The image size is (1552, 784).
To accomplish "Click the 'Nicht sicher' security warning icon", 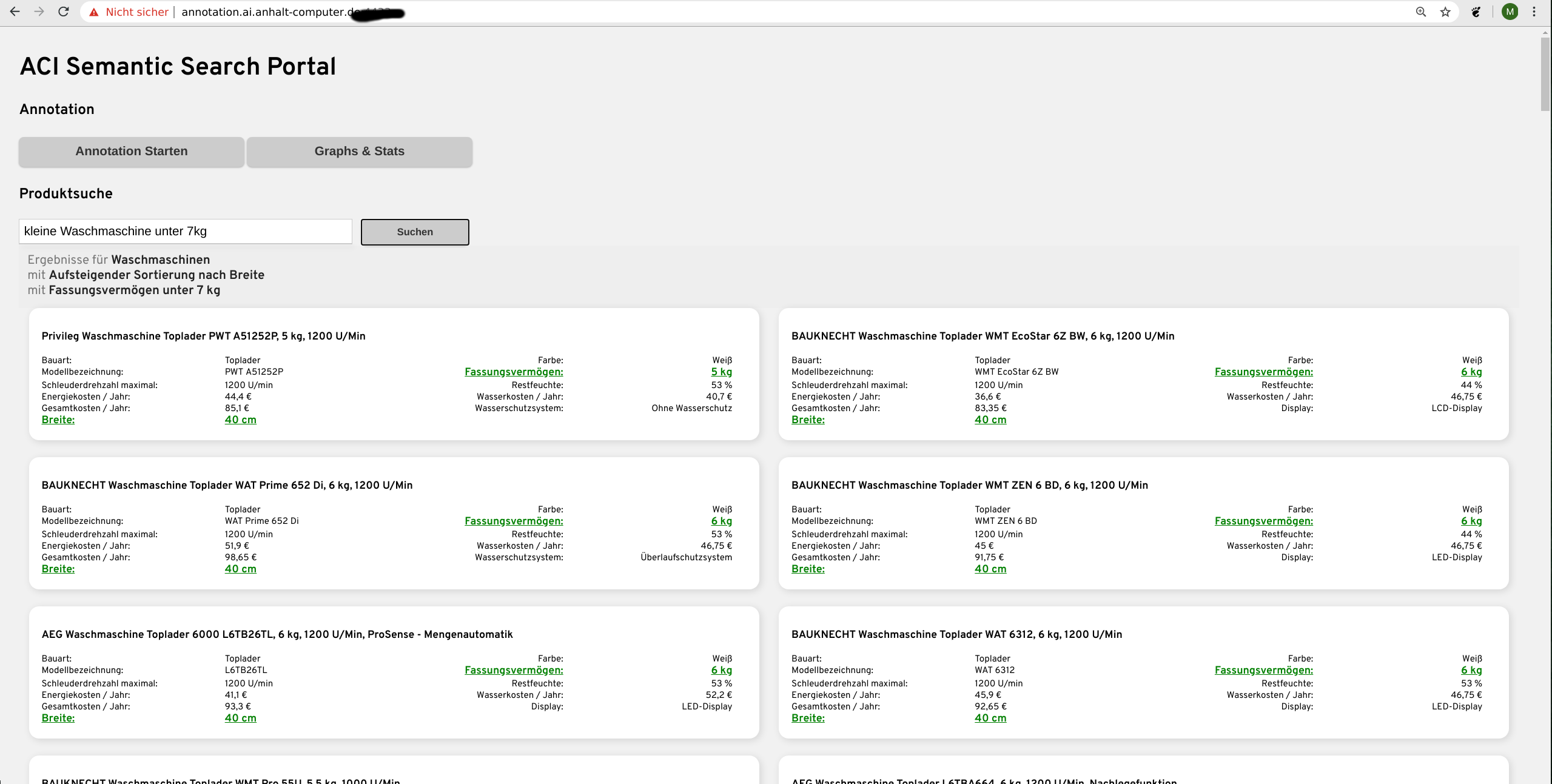I will point(94,12).
